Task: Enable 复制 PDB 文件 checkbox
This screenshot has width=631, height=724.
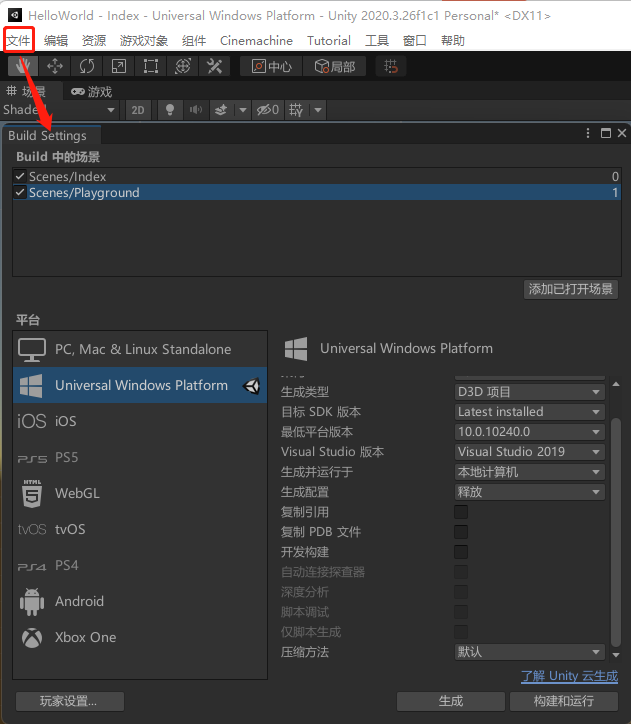Action: click(x=461, y=532)
